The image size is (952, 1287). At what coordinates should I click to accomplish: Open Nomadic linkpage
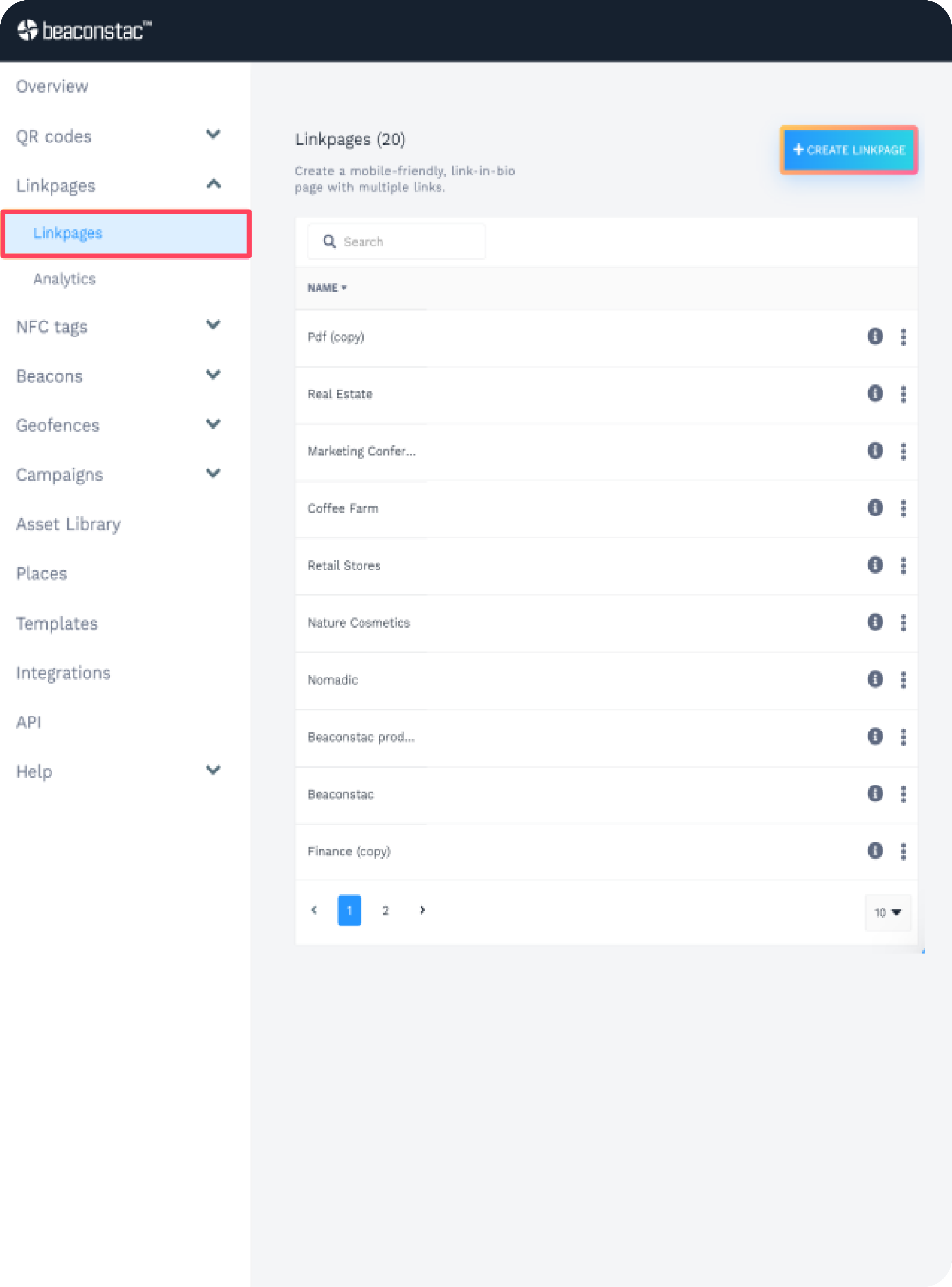[333, 680]
